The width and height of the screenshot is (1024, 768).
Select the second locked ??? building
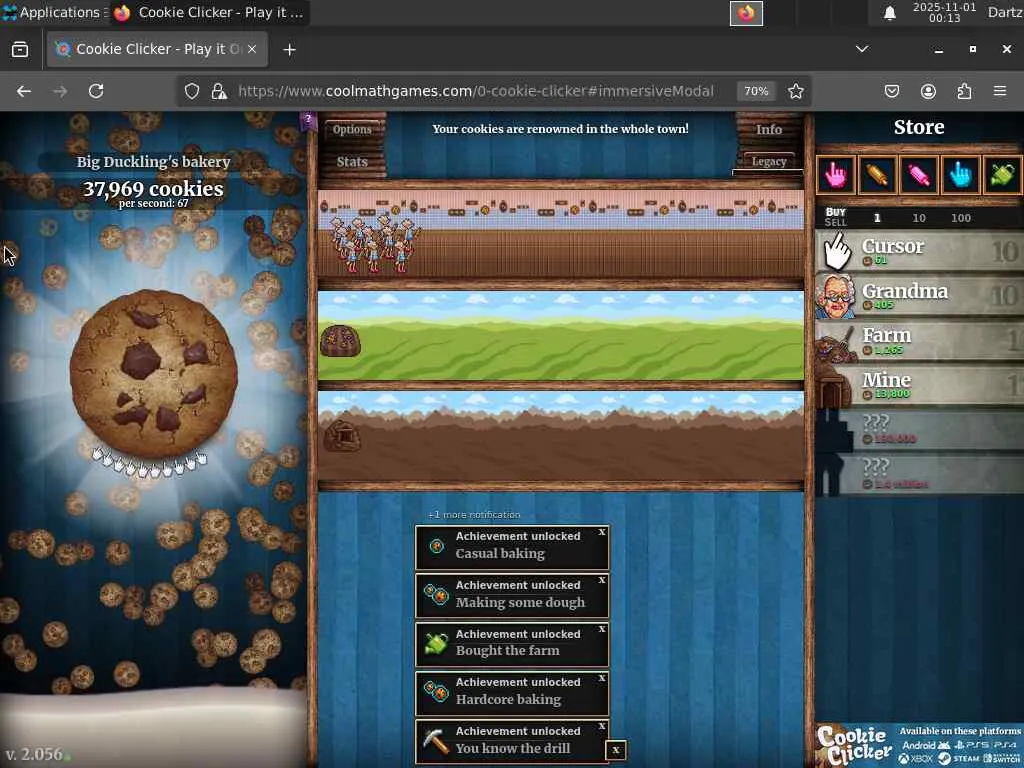click(920, 474)
